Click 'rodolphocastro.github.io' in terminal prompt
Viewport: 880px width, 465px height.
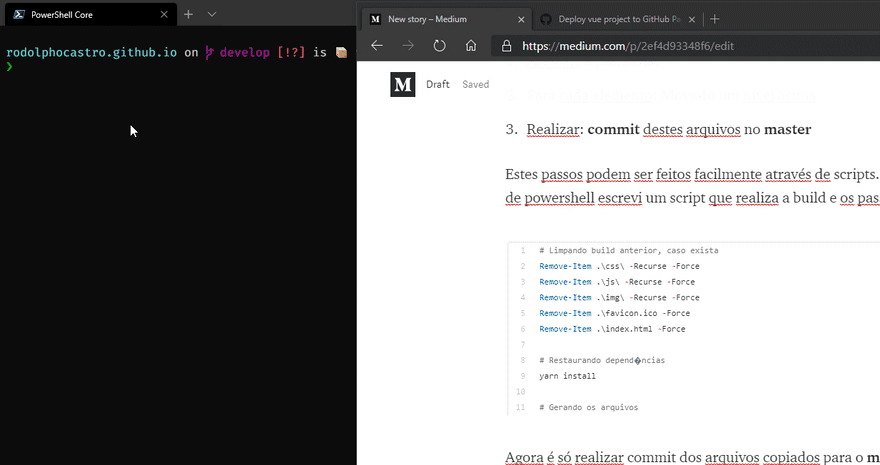(x=91, y=52)
